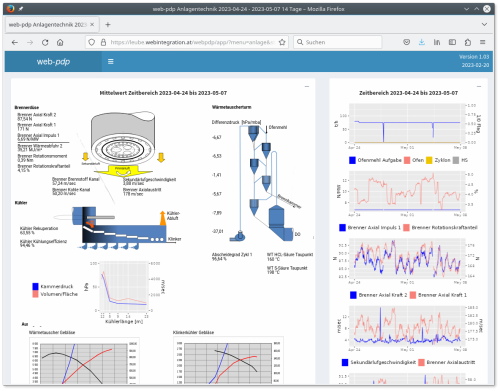Open a new browser tab
This screenshot has height=391, width=500.
108,25
